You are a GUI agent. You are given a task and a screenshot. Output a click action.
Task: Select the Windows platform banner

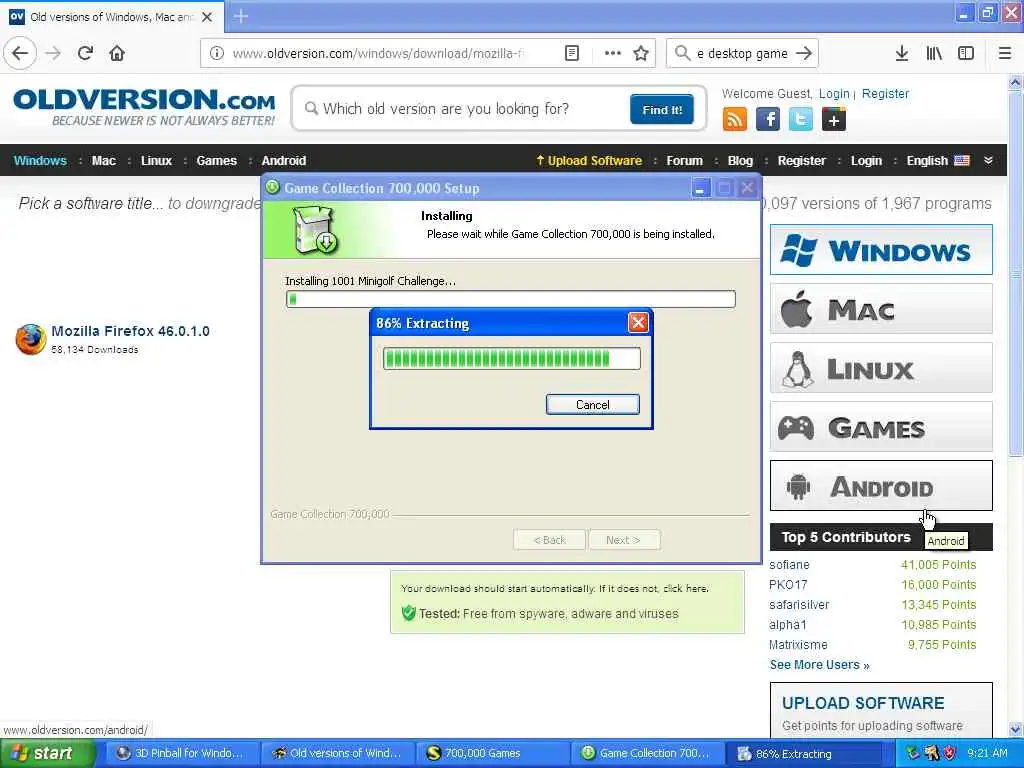(881, 249)
